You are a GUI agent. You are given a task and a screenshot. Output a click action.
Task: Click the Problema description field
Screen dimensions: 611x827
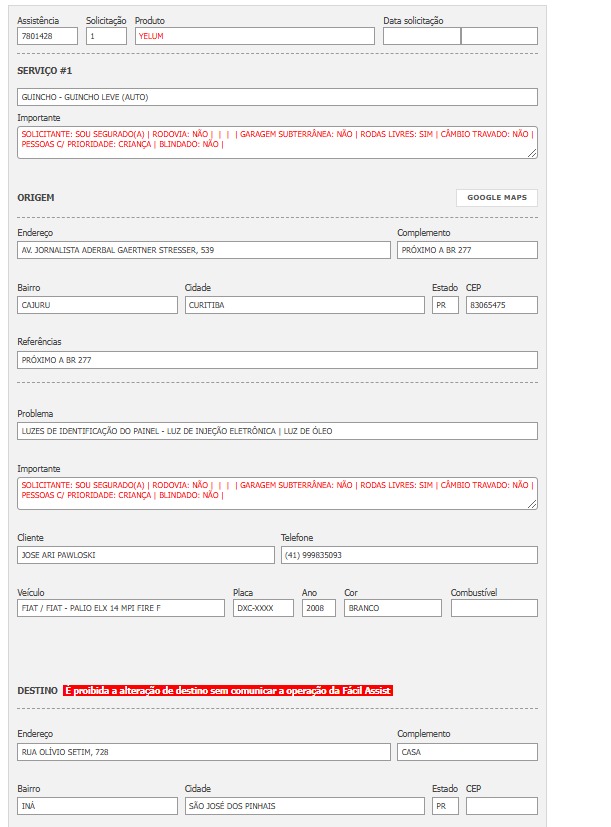tap(278, 431)
